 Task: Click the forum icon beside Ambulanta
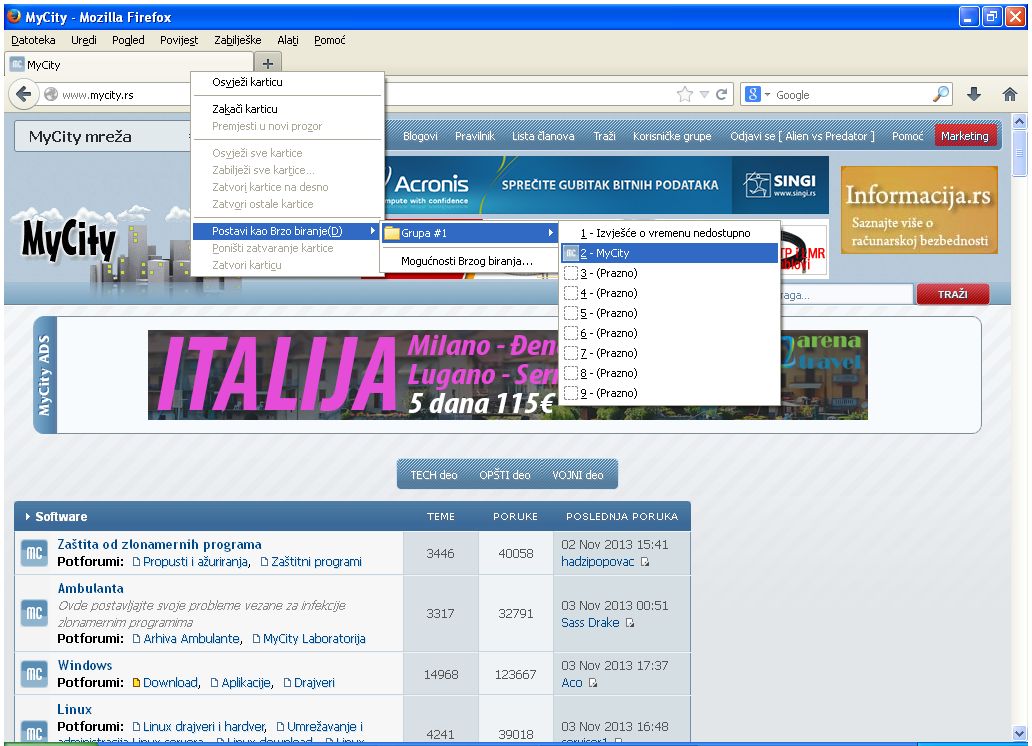[x=34, y=614]
